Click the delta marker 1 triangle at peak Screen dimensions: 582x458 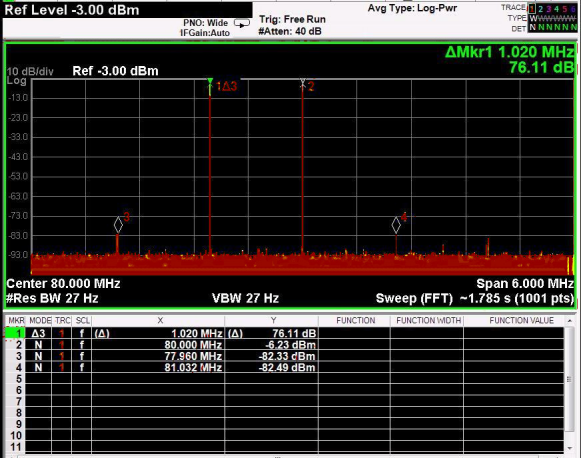point(210,81)
